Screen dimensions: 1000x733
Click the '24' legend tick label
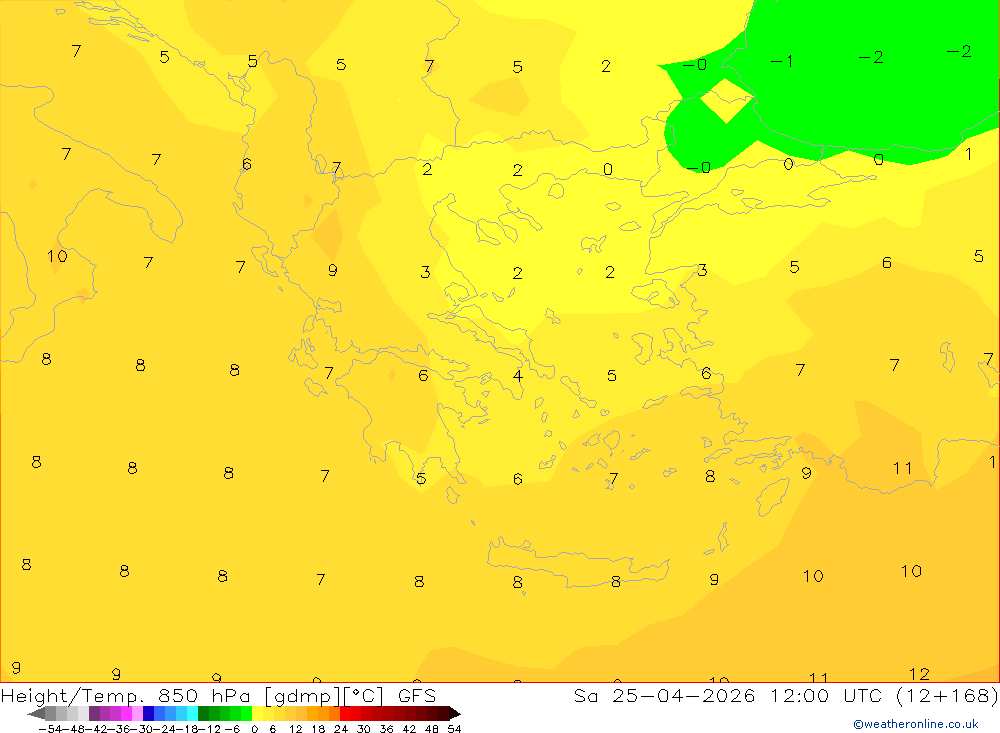(x=341, y=729)
